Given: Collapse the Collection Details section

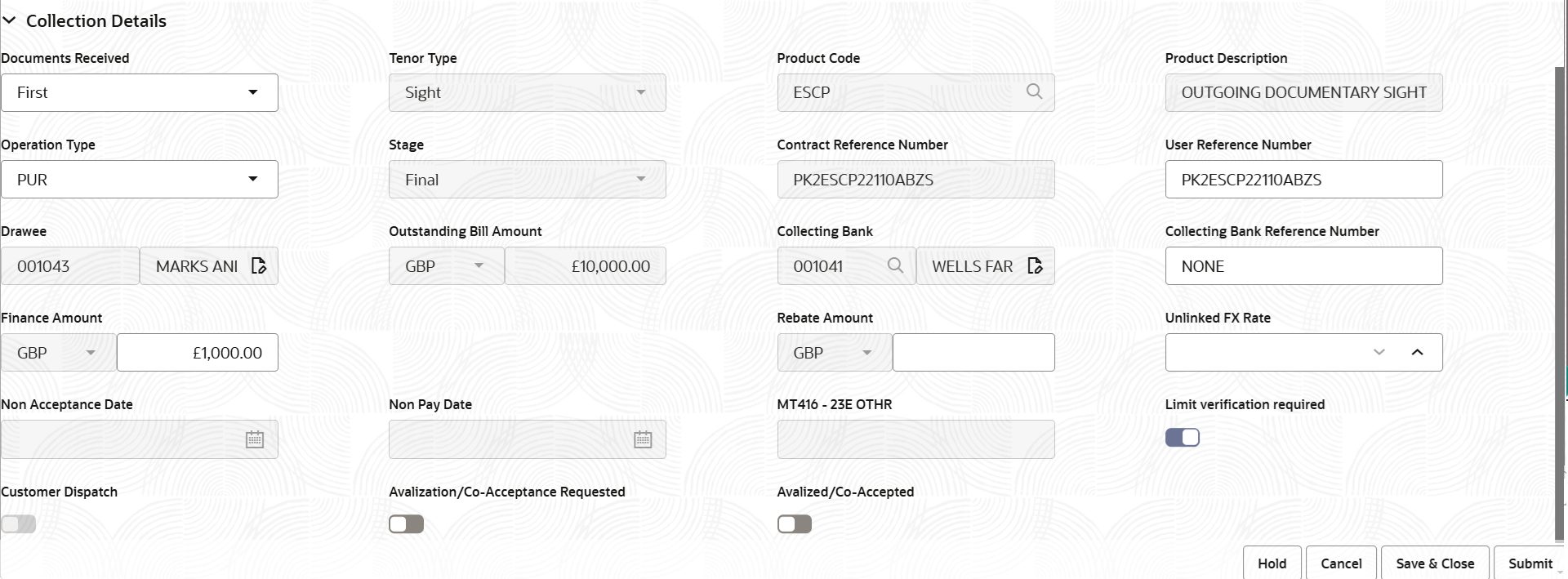Looking at the screenshot, I should 10,20.
